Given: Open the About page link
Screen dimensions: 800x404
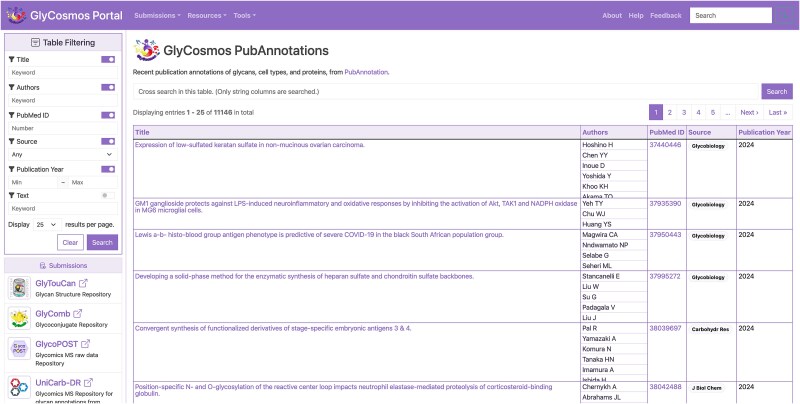Looking at the screenshot, I should pyautogui.click(x=612, y=15).
